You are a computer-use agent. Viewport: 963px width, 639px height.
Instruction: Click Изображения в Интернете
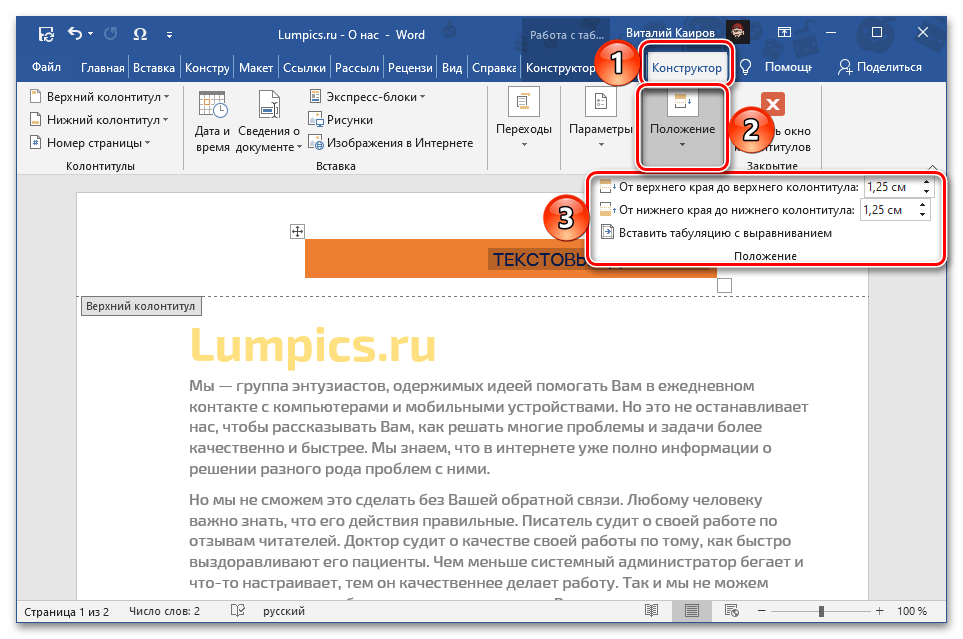(391, 143)
